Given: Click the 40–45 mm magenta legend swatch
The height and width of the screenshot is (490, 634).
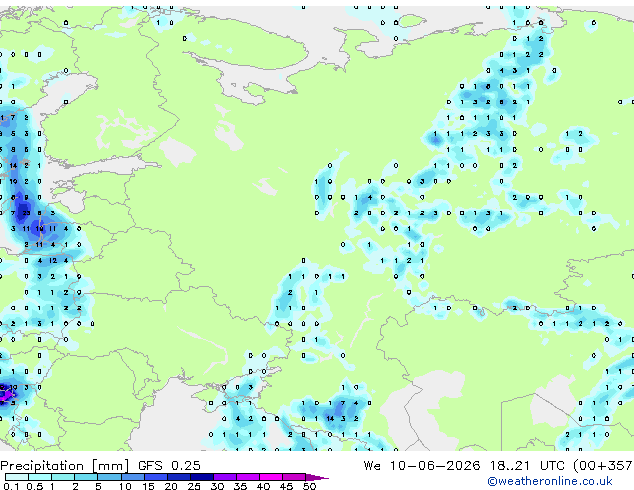Looking at the screenshot, I should tap(271, 477).
